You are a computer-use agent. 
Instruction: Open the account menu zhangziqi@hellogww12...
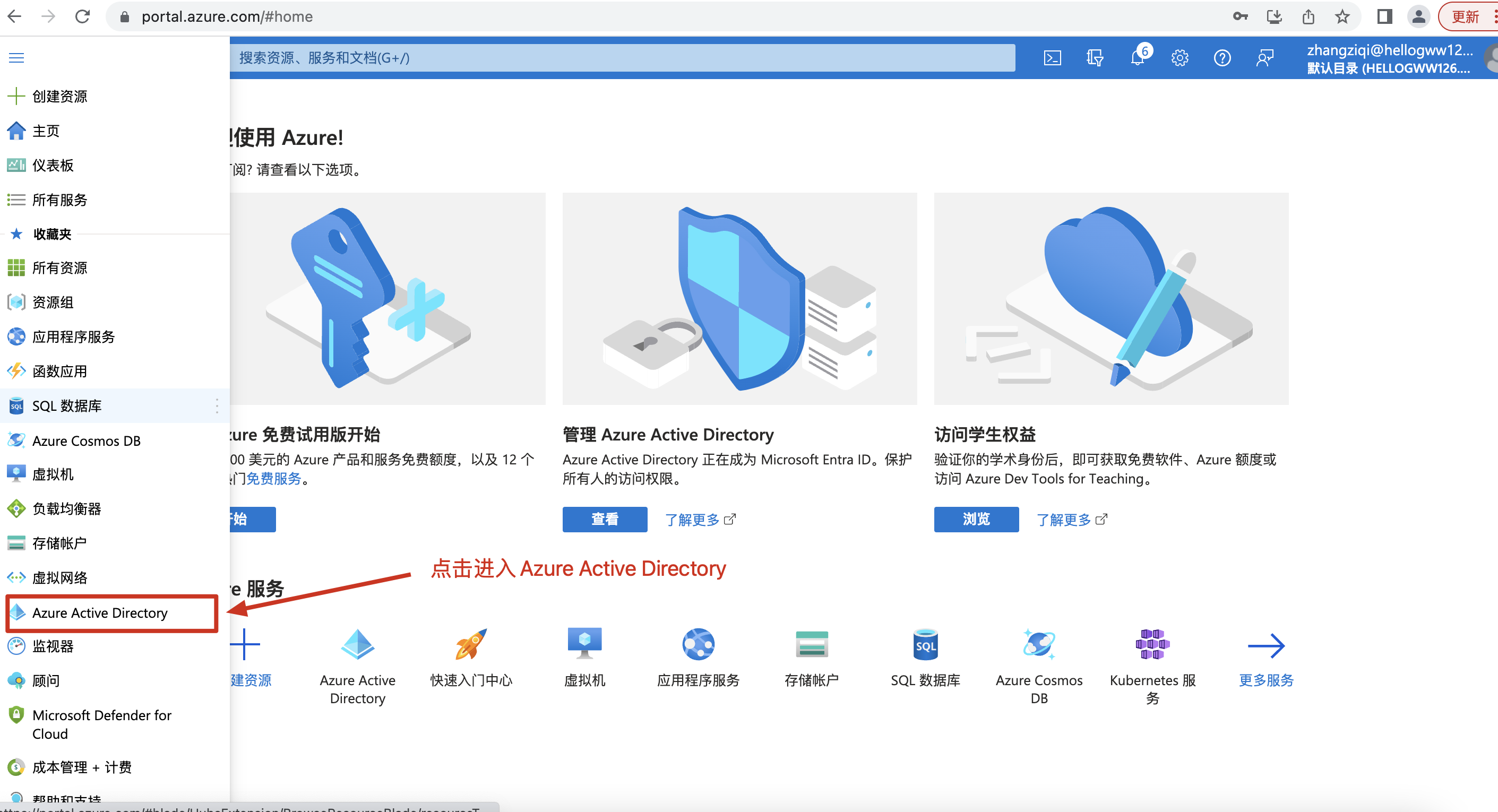coord(1390,58)
